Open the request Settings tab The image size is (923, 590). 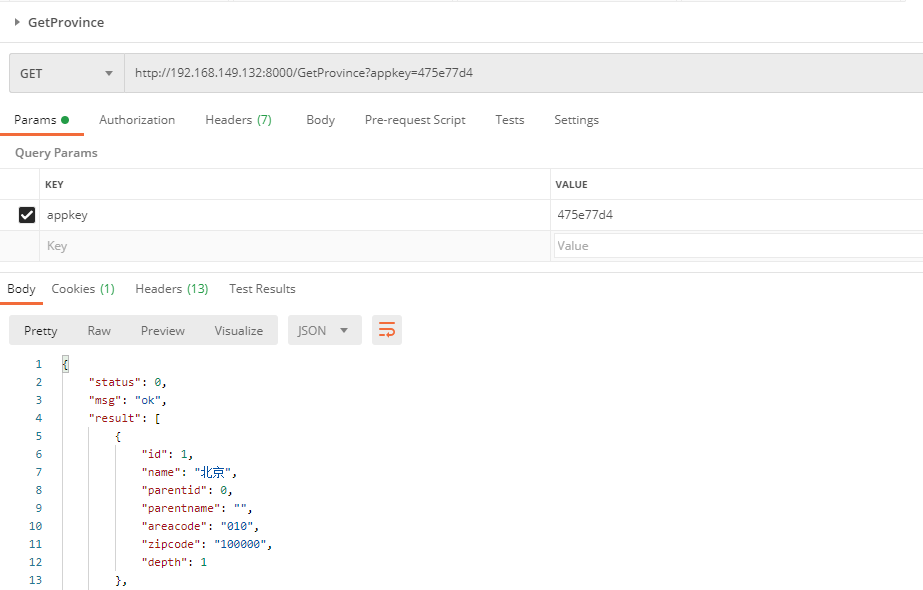point(576,120)
